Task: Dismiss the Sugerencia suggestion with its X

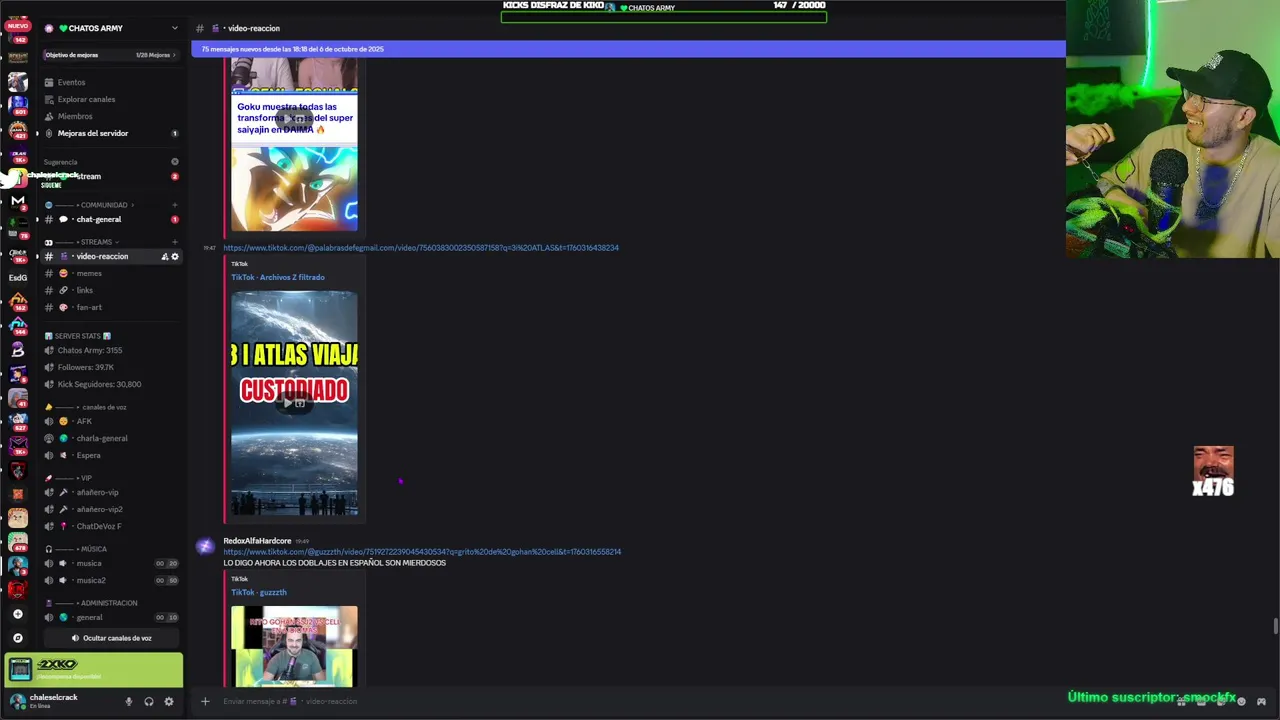Action: [175, 162]
